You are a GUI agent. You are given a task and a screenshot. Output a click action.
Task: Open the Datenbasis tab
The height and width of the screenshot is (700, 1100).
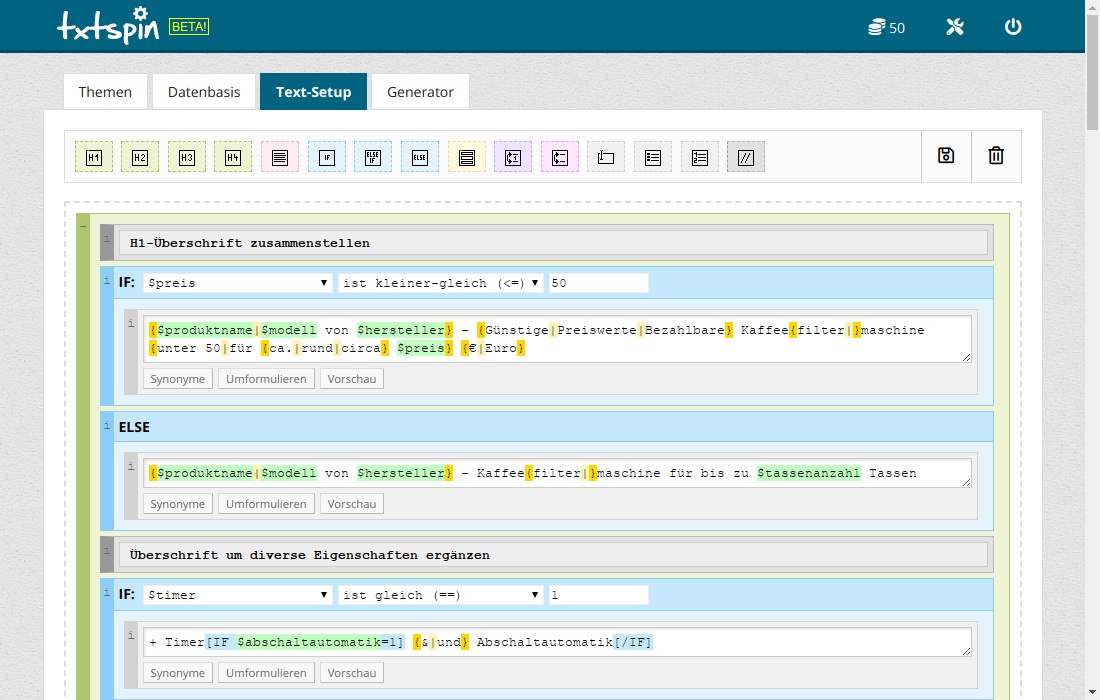[x=204, y=92]
